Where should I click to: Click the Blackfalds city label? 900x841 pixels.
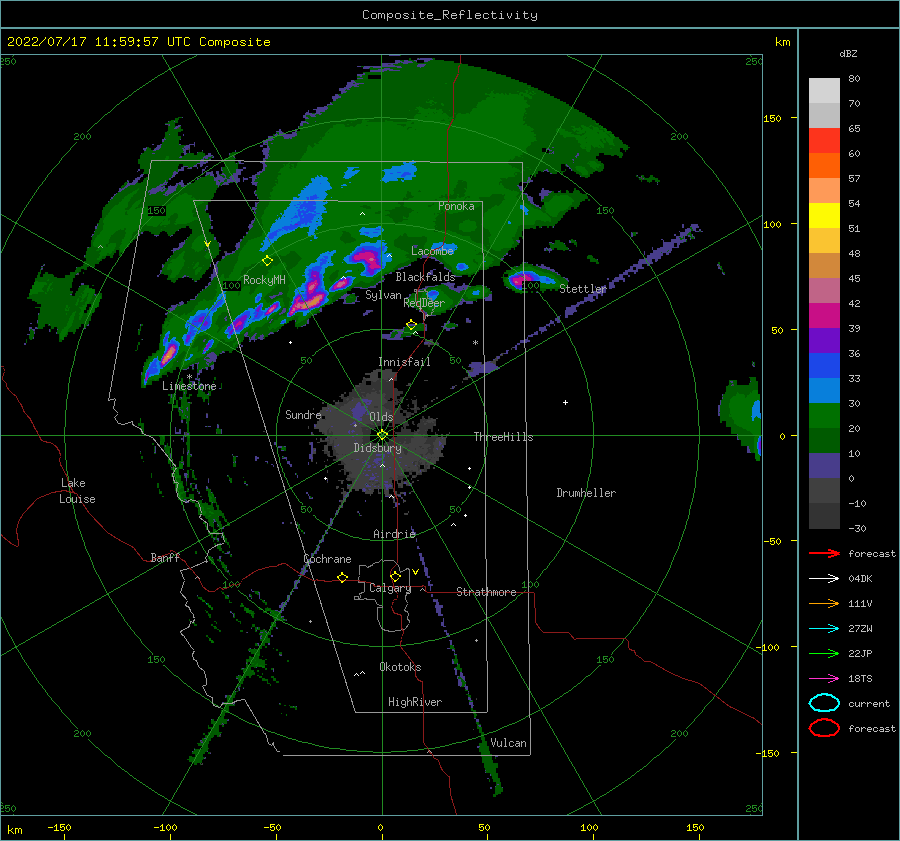tap(425, 277)
